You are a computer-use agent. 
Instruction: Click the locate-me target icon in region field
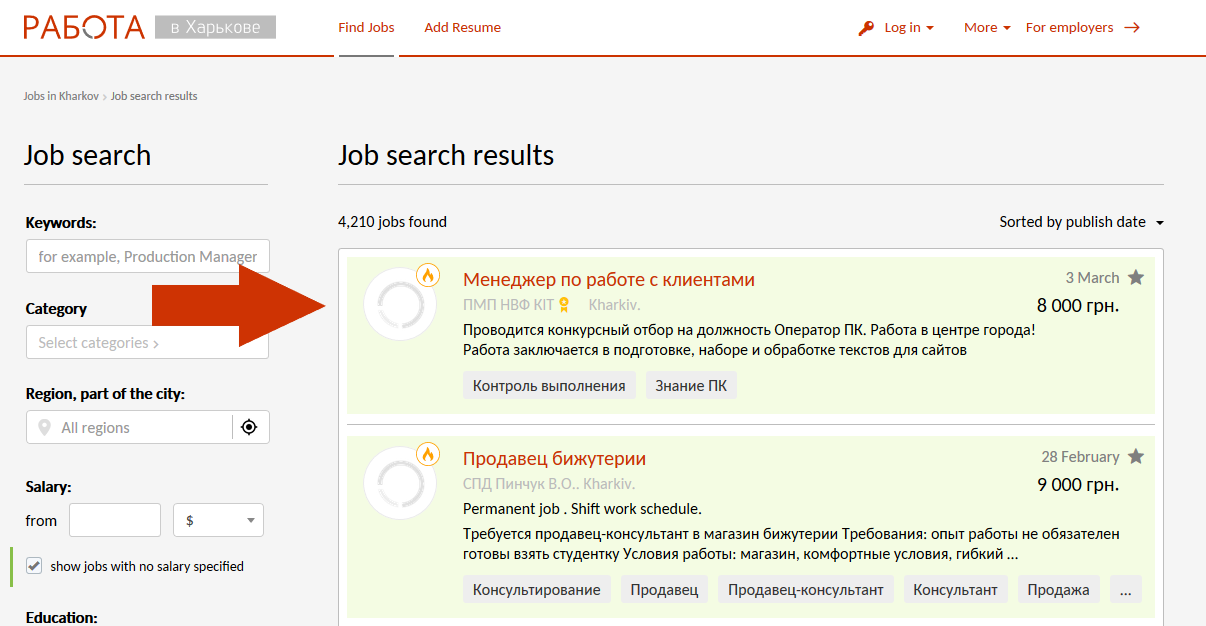[x=249, y=428]
